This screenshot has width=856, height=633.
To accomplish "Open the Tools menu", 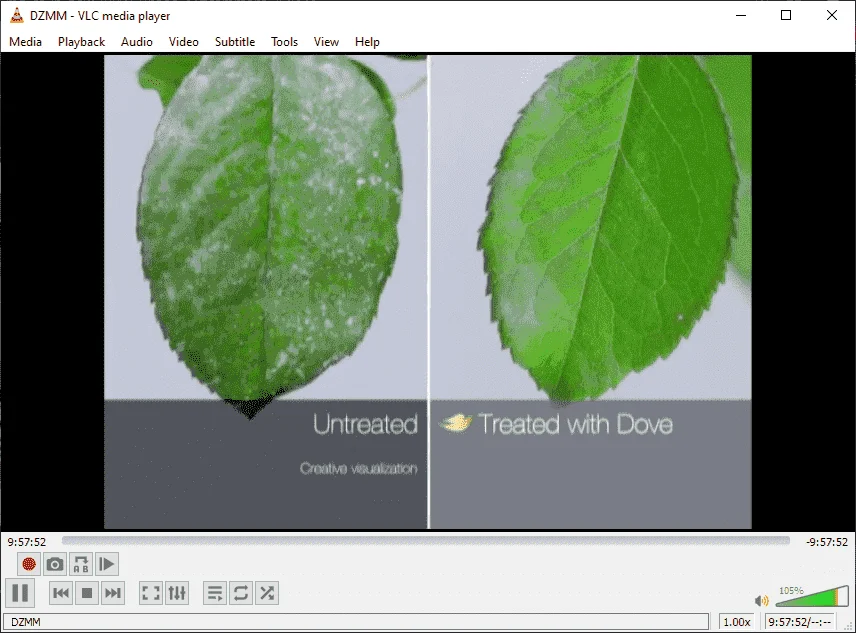I will coord(284,41).
